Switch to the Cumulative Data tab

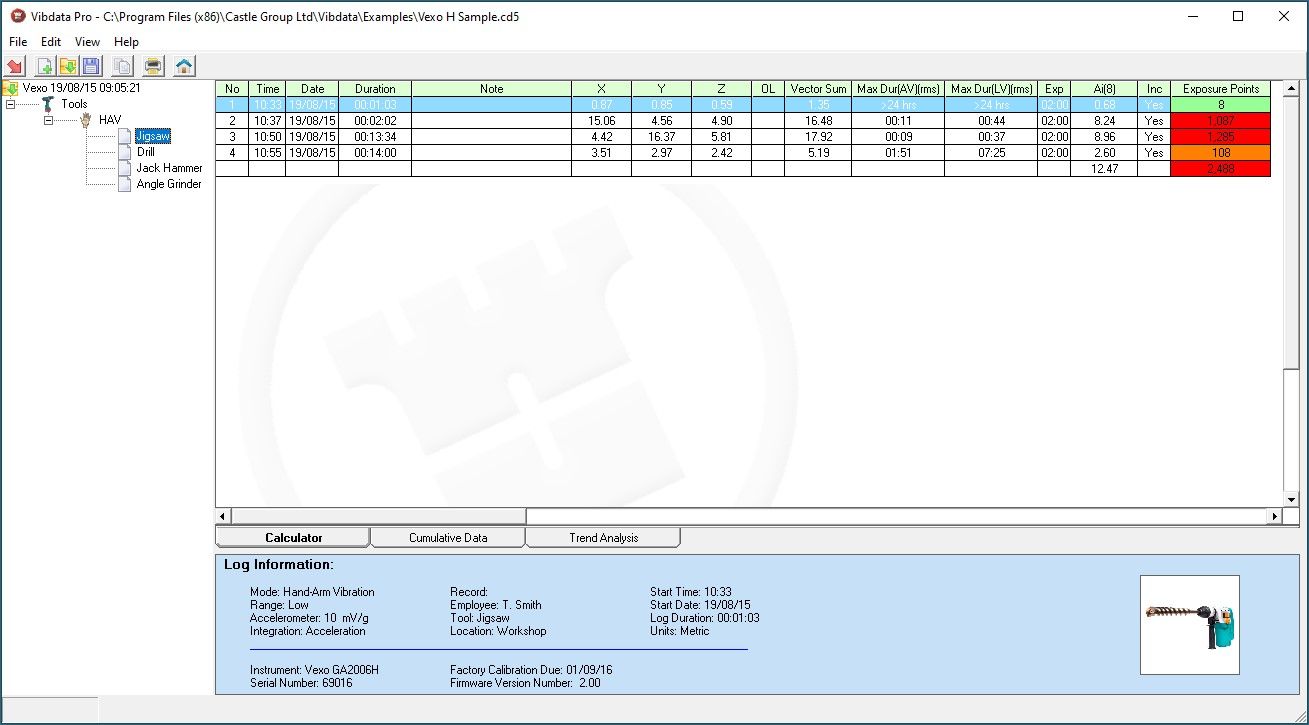pos(448,538)
